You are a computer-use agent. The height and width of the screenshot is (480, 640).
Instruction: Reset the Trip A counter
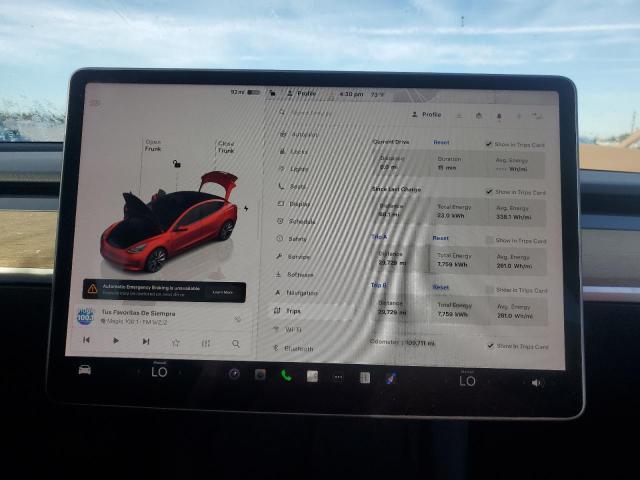[440, 238]
